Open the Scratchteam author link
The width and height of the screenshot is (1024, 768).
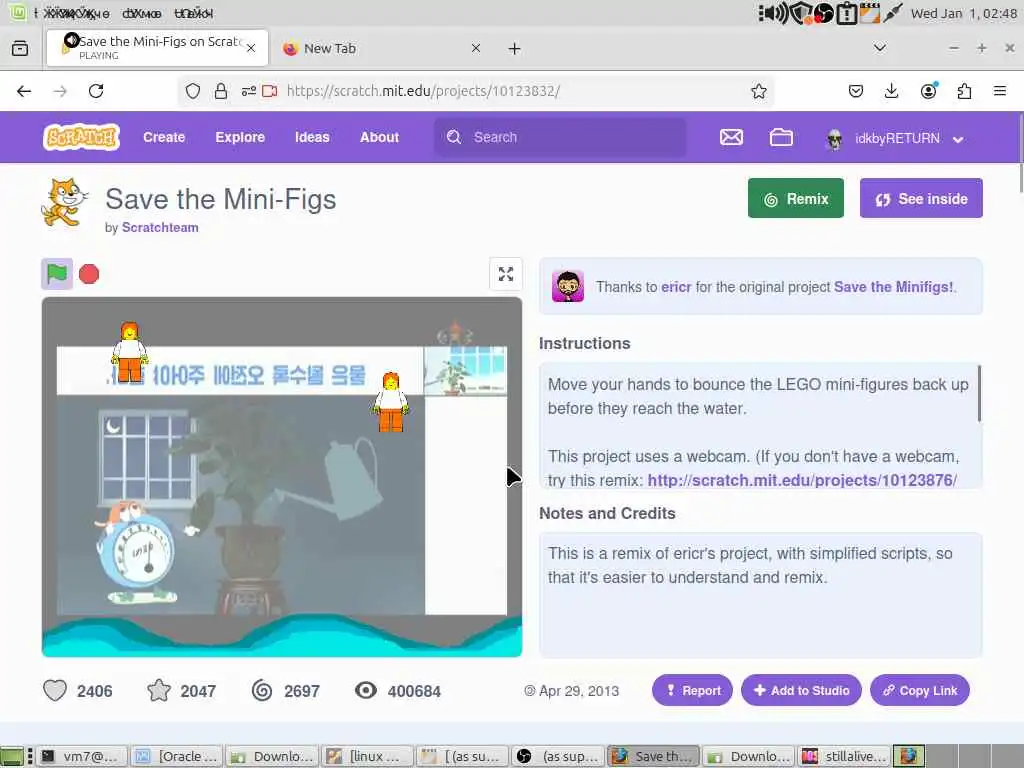click(160, 227)
